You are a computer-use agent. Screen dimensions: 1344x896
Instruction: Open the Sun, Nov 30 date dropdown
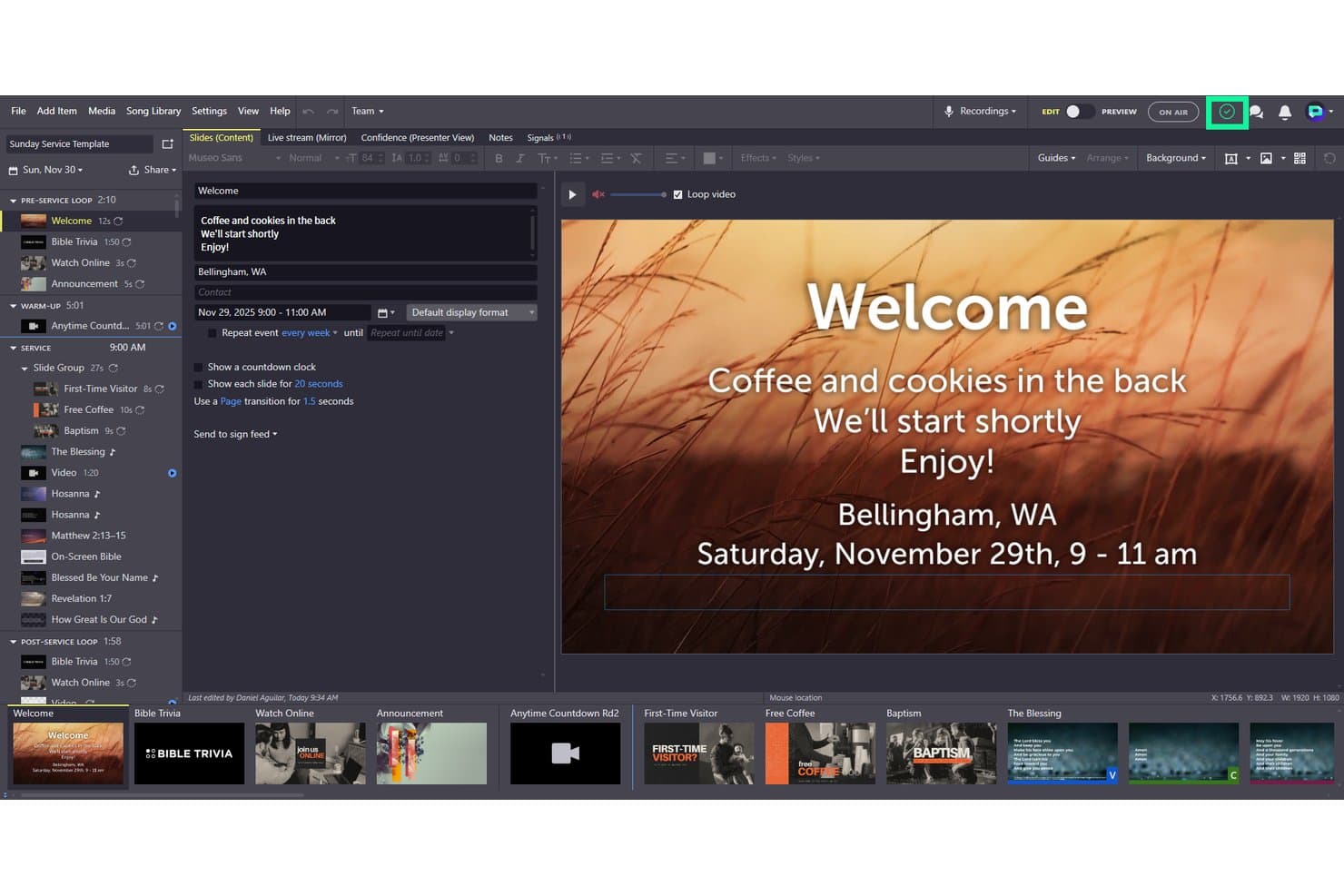(x=45, y=170)
